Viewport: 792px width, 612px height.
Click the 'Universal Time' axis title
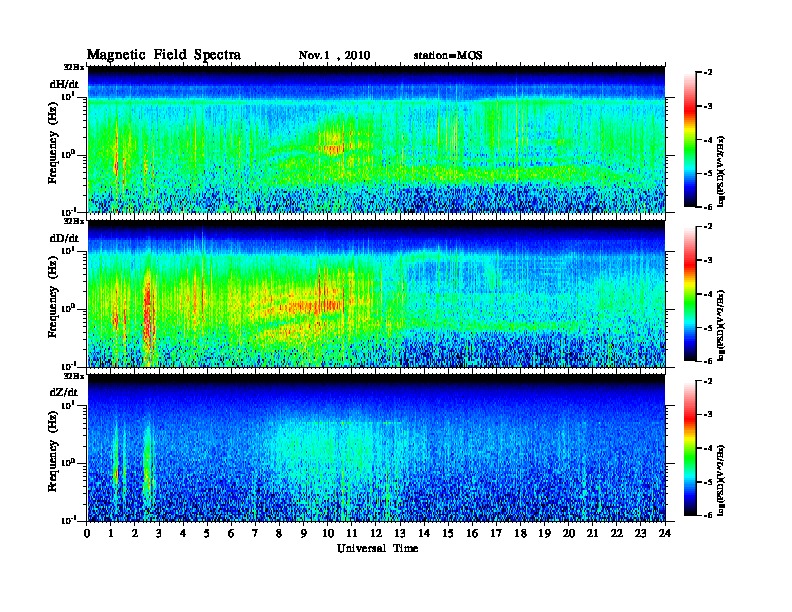[377, 548]
